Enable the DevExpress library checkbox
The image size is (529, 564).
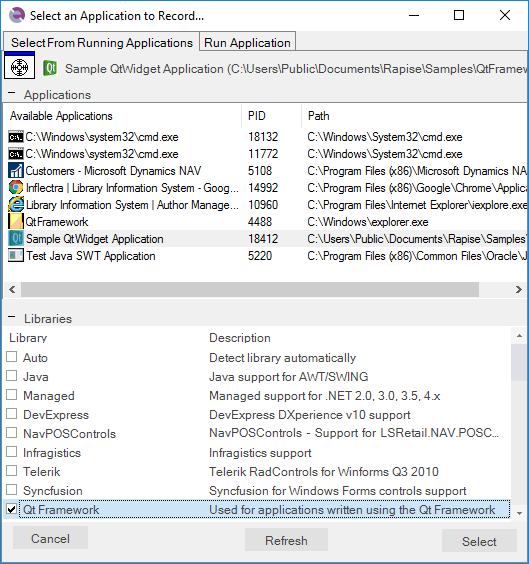12,414
